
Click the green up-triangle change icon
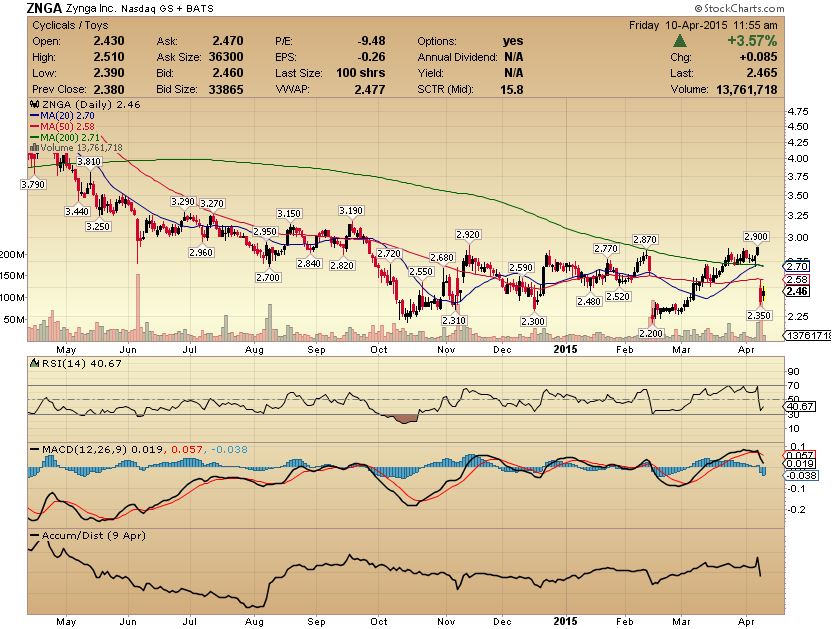click(679, 41)
